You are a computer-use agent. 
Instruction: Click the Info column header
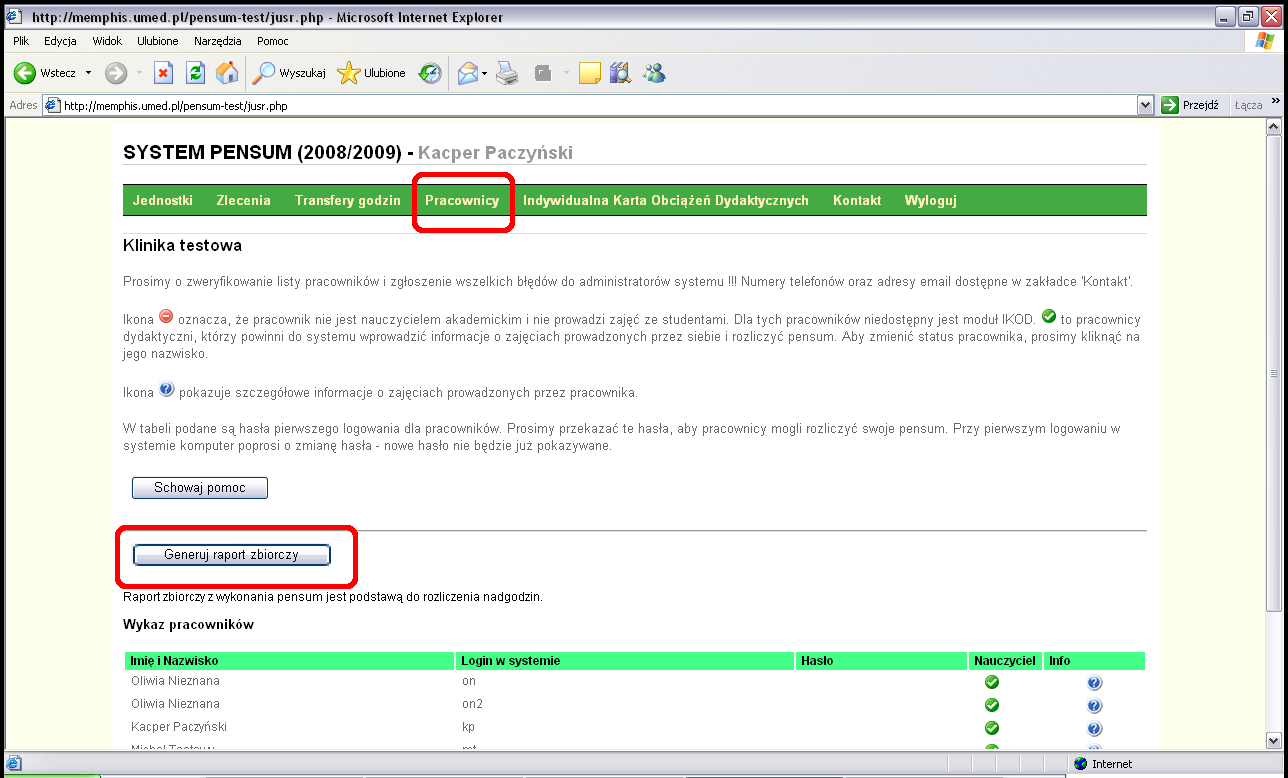click(x=1095, y=661)
